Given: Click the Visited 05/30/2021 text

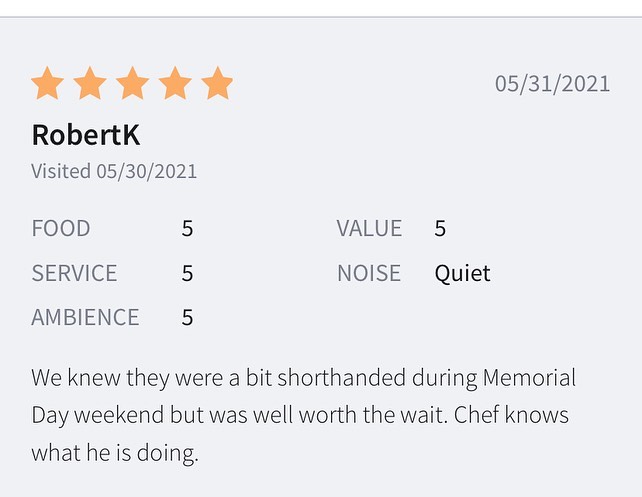Looking at the screenshot, I should (x=114, y=171).
